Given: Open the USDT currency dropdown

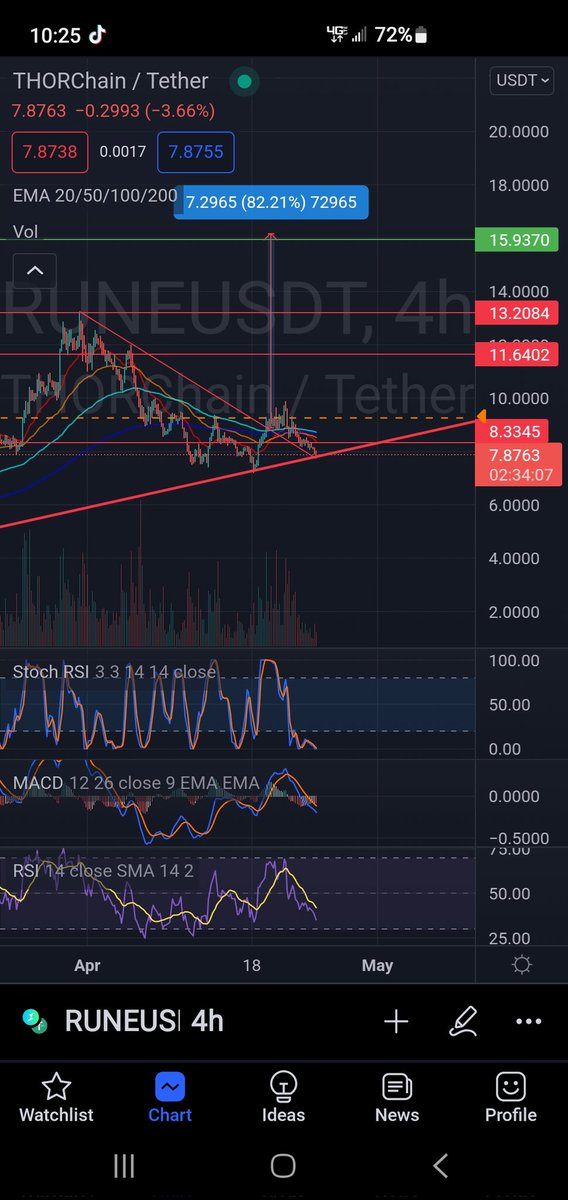Looking at the screenshot, I should point(523,82).
